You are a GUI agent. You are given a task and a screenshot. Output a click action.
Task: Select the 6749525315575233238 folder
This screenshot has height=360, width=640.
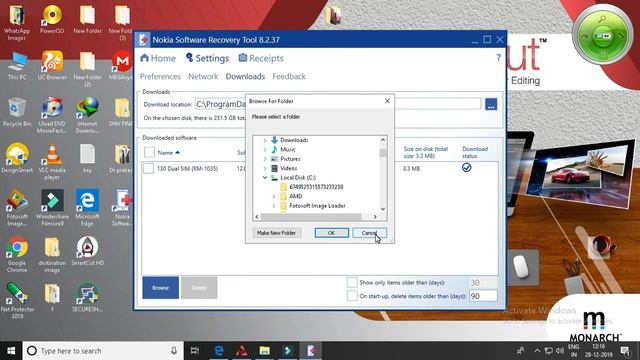(316, 187)
